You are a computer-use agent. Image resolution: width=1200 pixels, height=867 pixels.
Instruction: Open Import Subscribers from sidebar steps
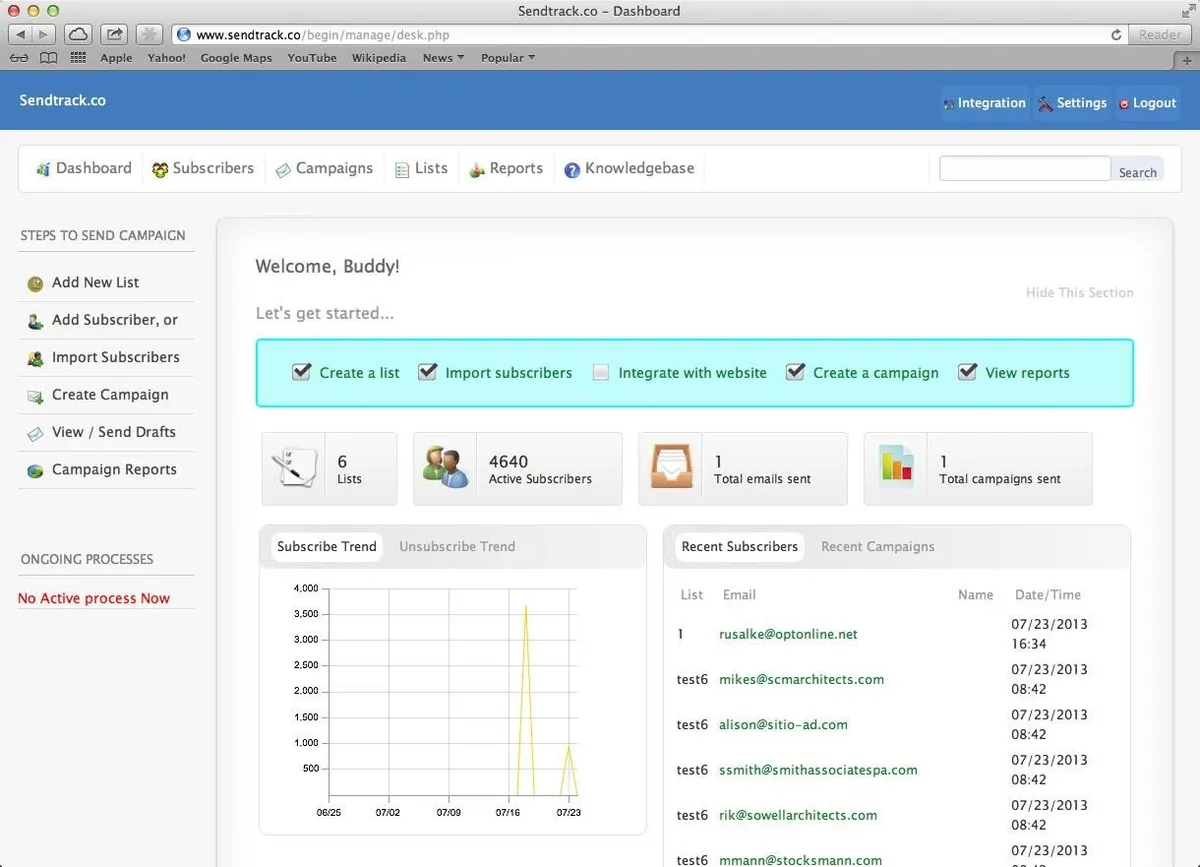(116, 357)
